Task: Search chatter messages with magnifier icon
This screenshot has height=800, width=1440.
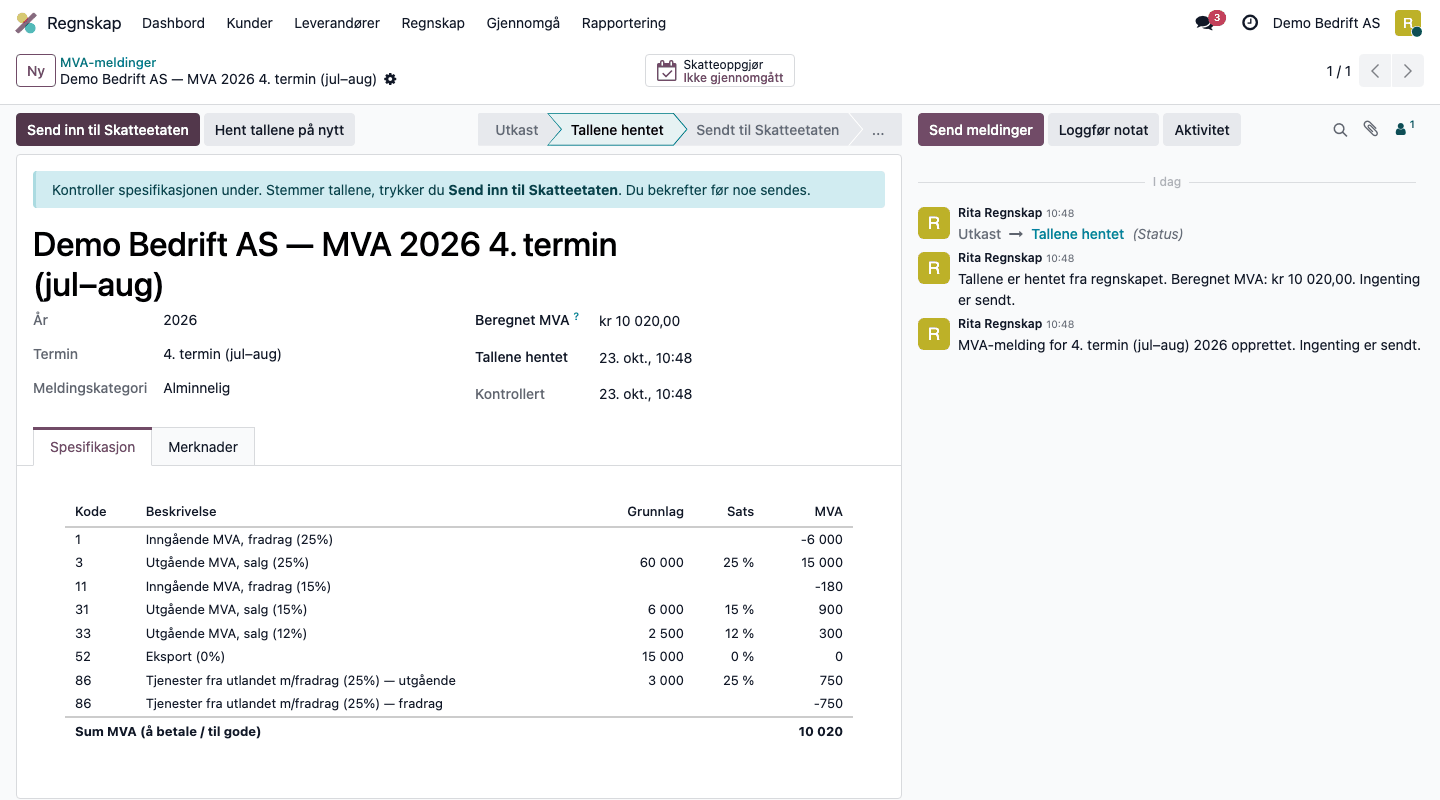Action: pyautogui.click(x=1340, y=130)
